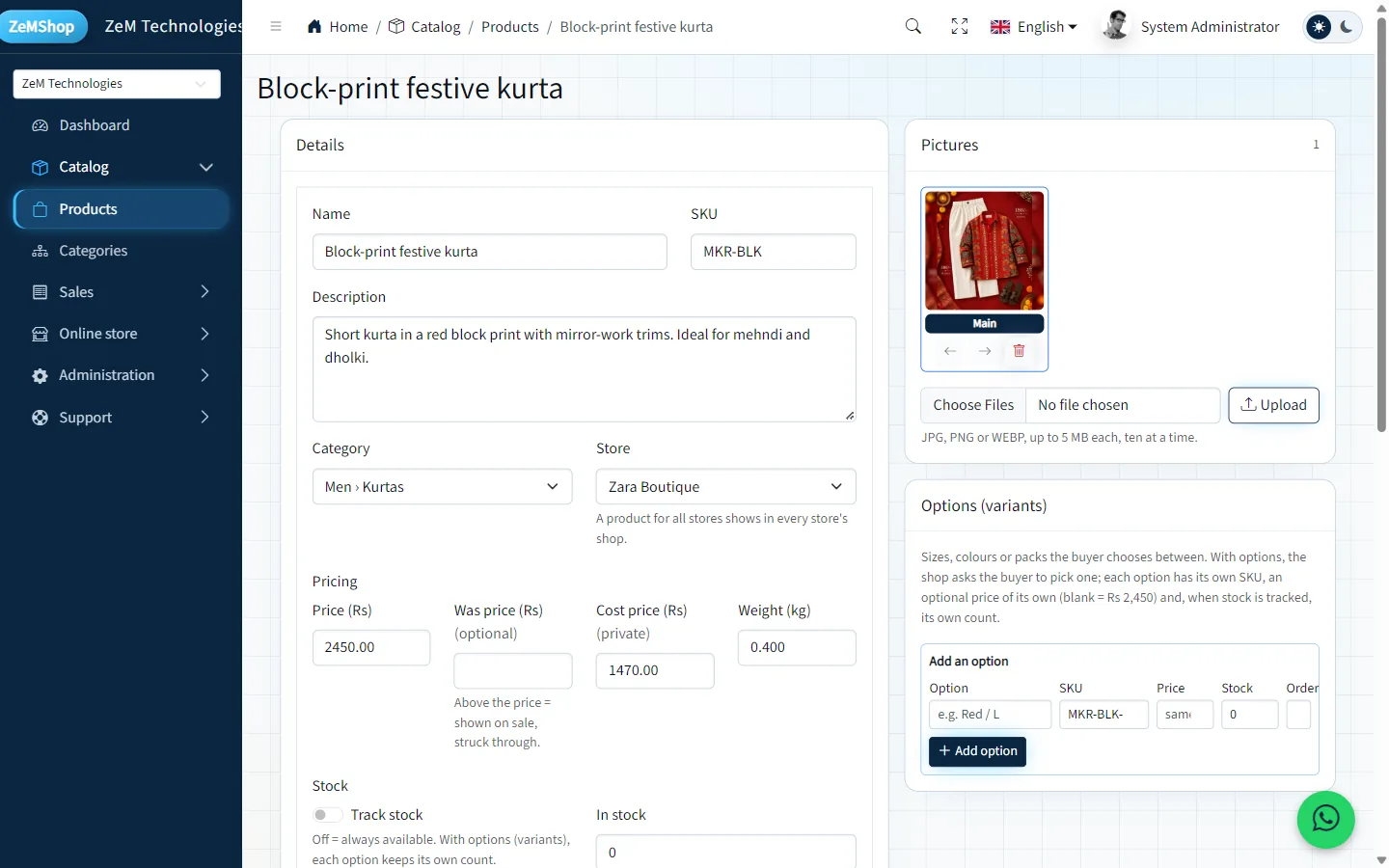Delete the Main picture with trash icon
Viewport: 1389px width, 868px height.
coord(1019,351)
